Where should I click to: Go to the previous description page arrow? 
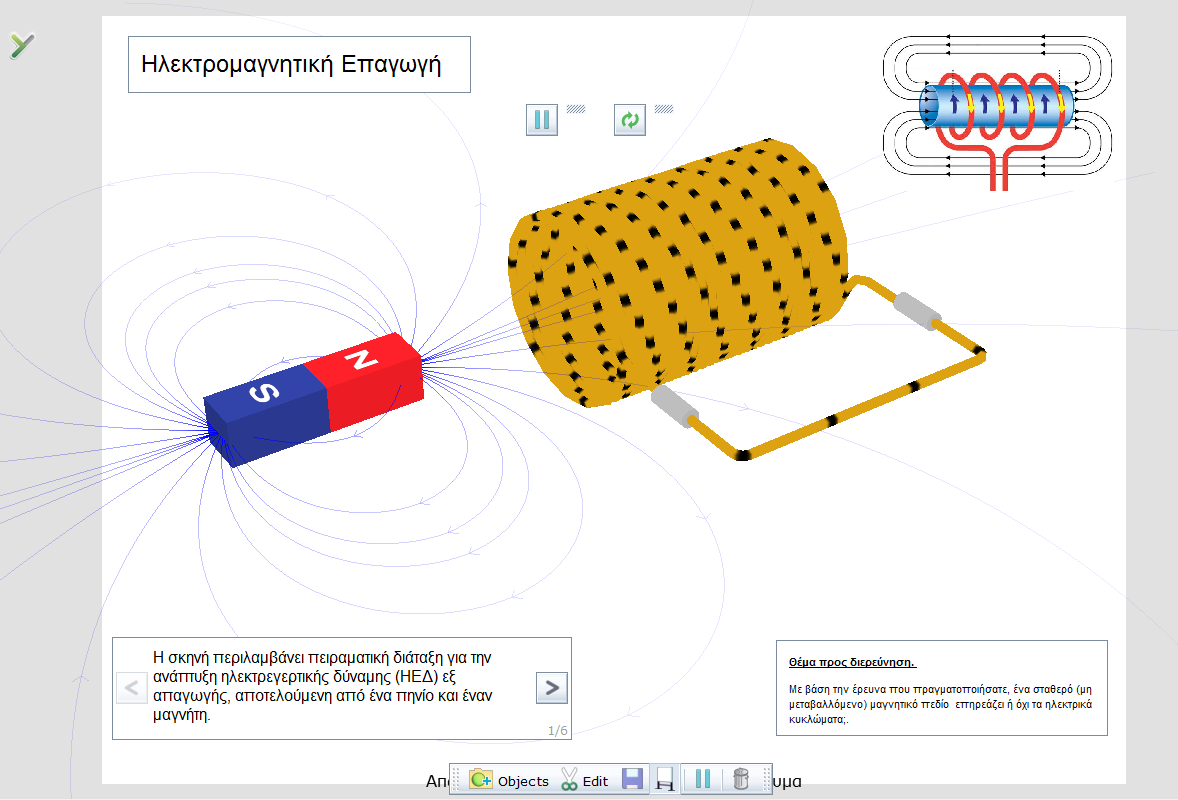tap(131, 687)
